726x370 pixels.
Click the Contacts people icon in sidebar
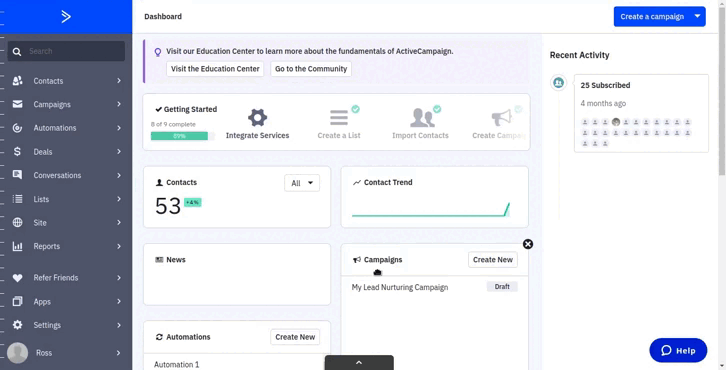(17, 81)
